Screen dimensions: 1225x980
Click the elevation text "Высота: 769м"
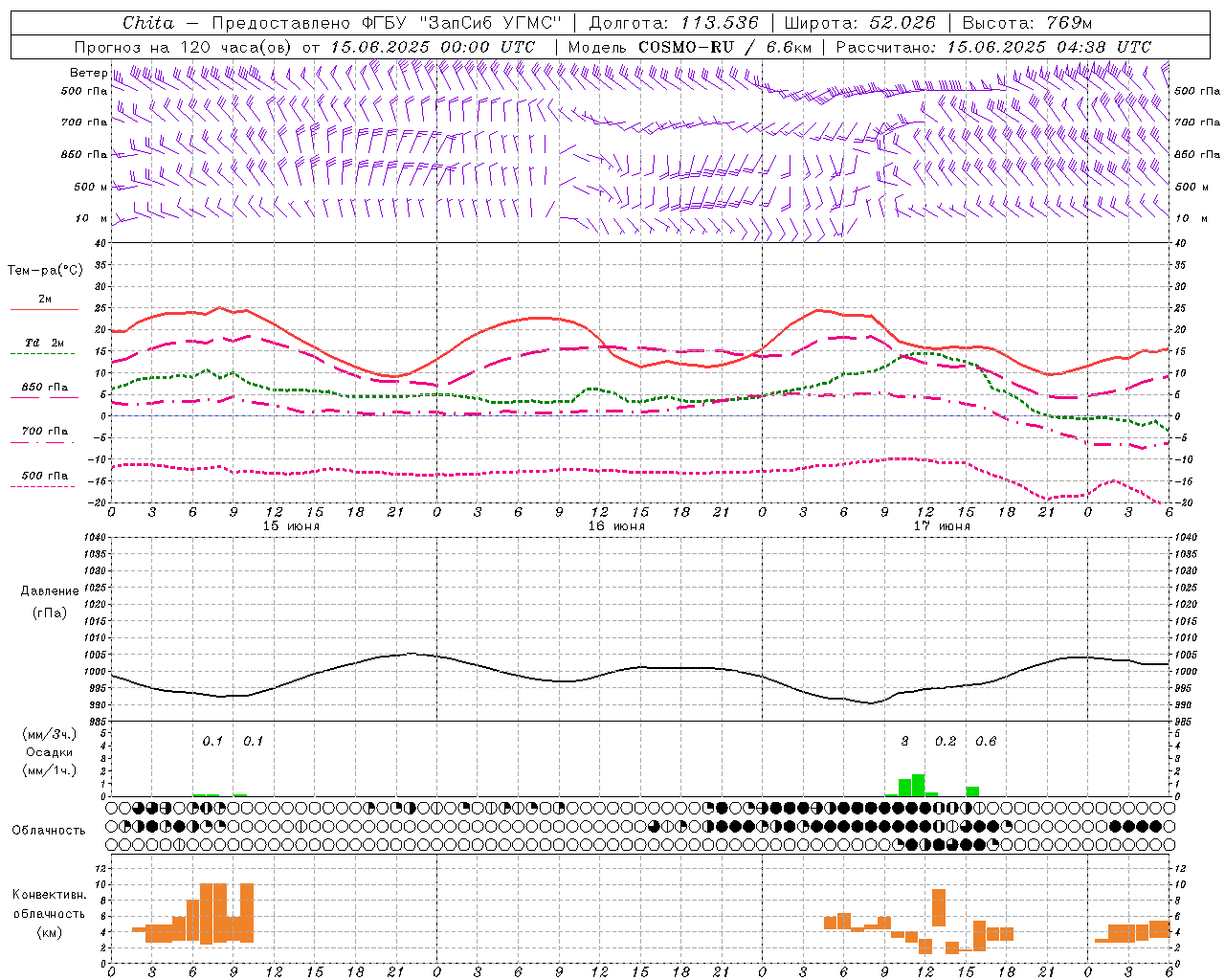(1027, 23)
